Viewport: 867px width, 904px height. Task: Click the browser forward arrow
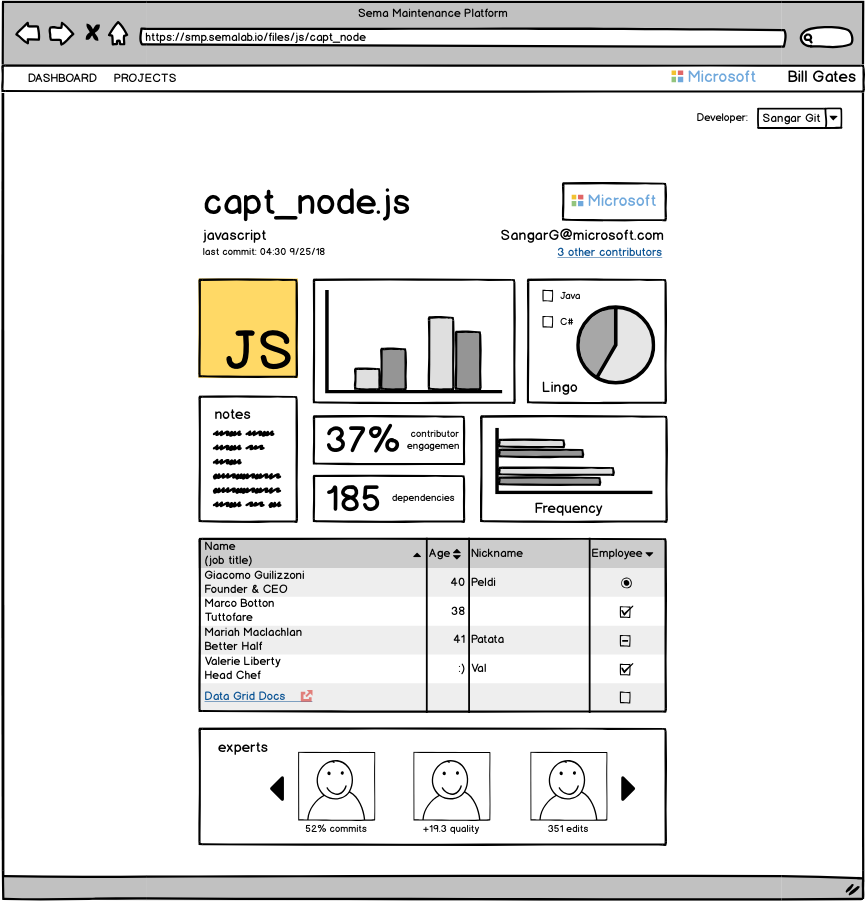coord(61,33)
